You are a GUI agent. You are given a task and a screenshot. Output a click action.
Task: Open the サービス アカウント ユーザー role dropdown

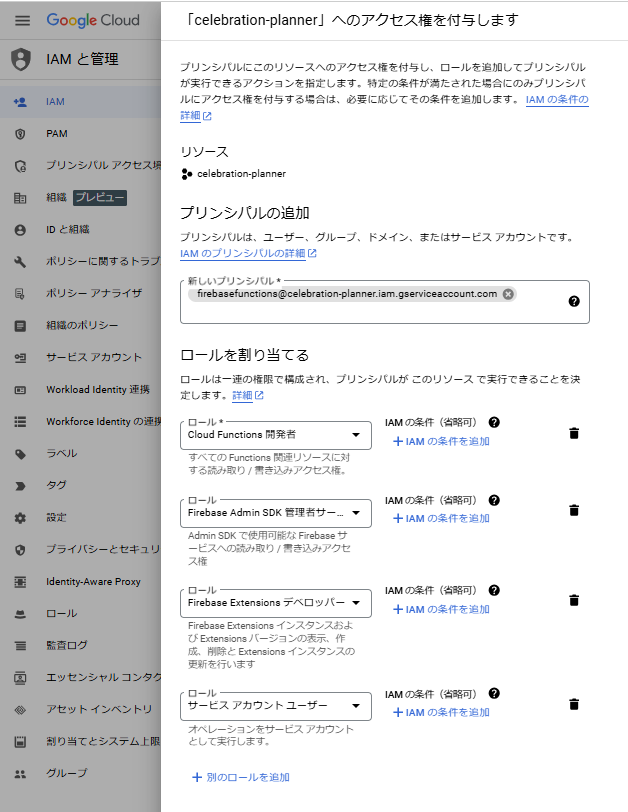tap(276, 706)
